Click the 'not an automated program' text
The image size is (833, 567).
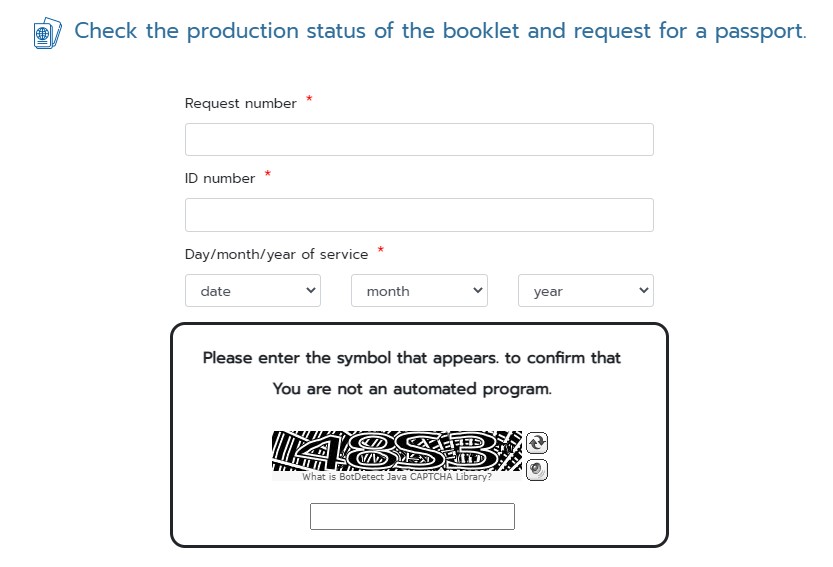tap(412, 389)
